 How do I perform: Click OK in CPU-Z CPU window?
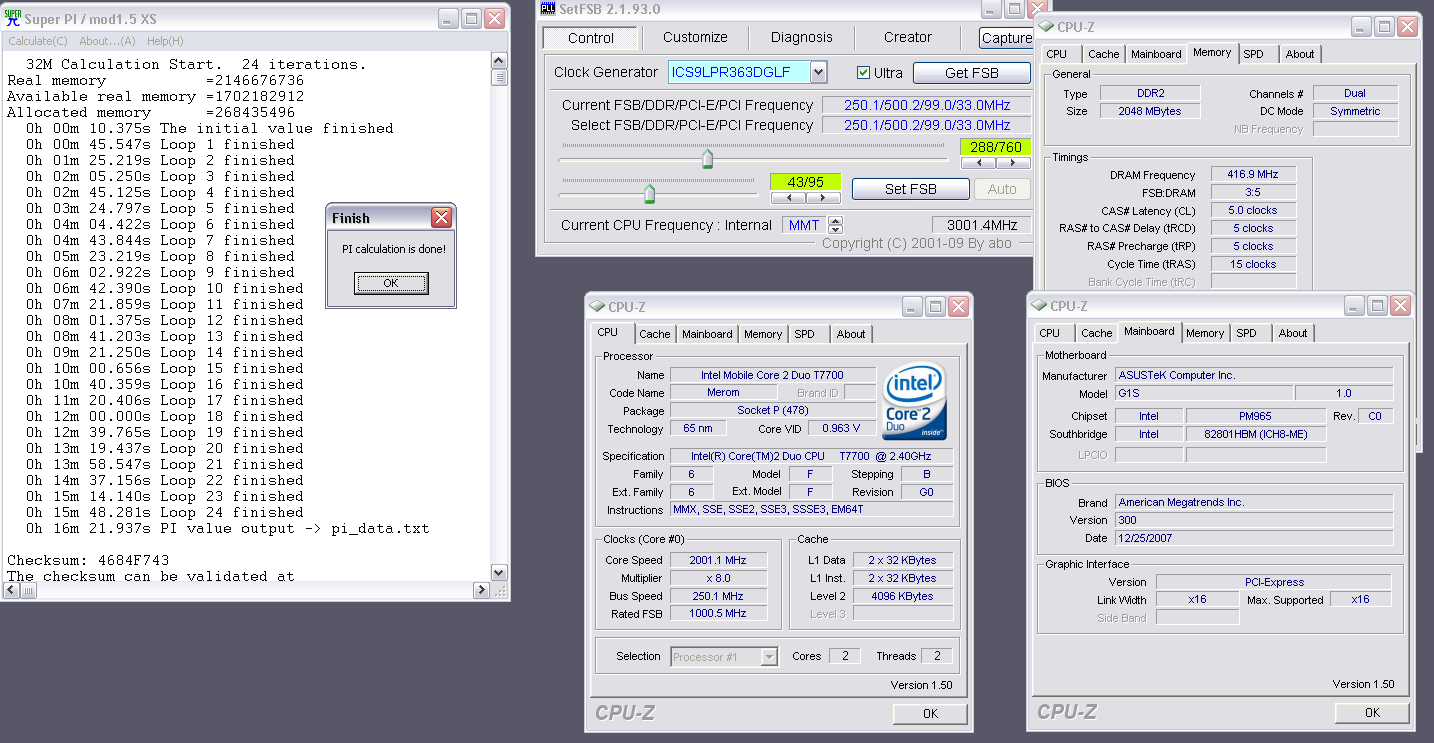click(930, 713)
